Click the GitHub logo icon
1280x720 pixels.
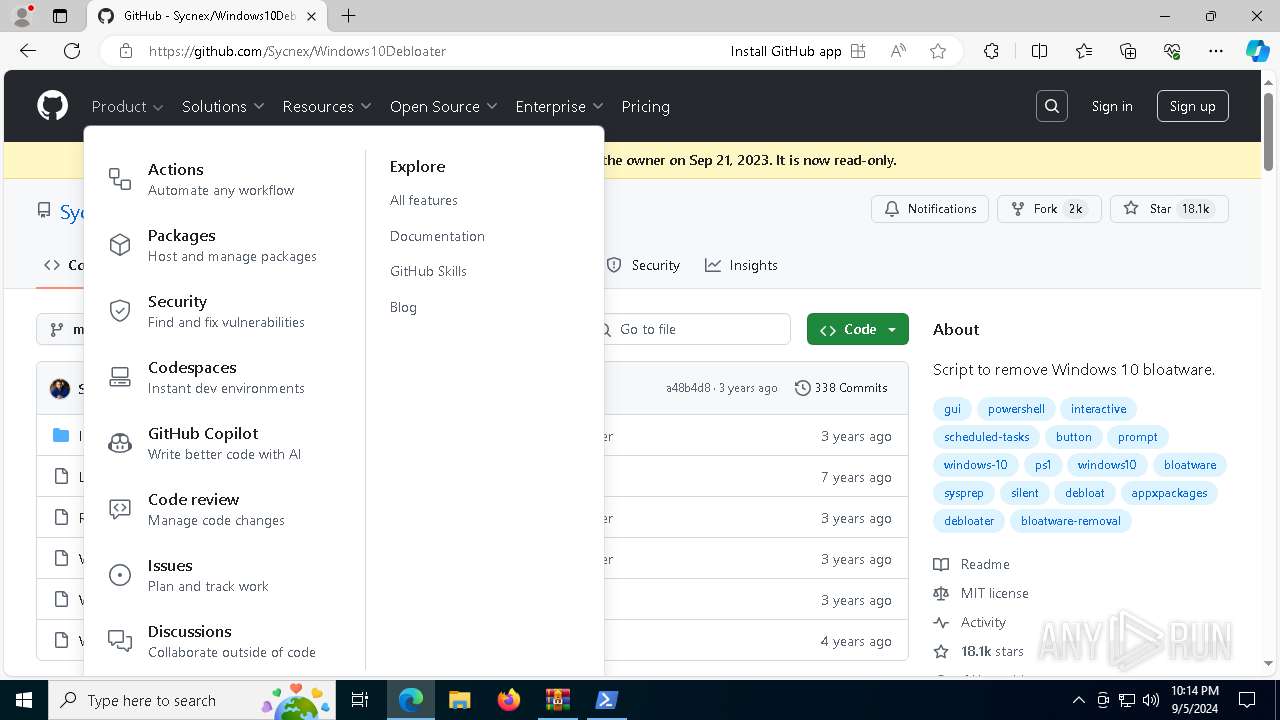pyautogui.click(x=52, y=106)
